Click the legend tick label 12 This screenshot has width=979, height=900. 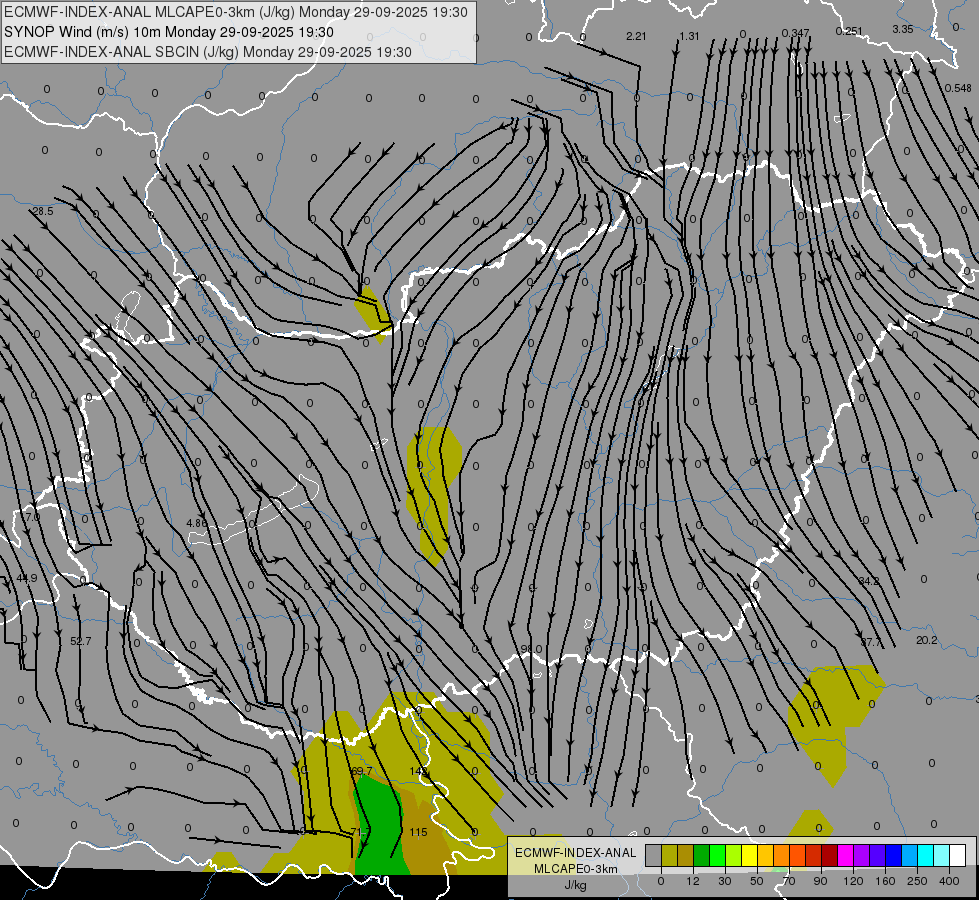[692, 881]
